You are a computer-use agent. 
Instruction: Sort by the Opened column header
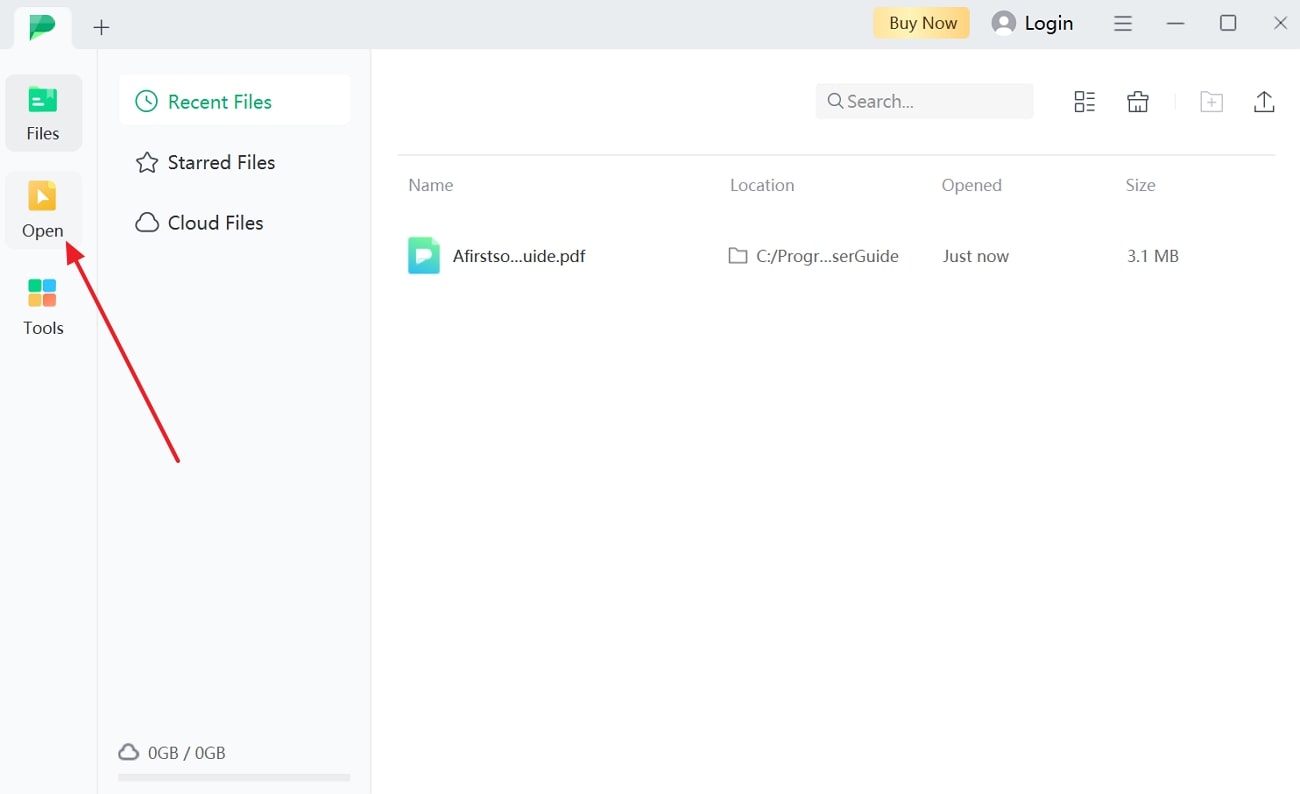pos(971,185)
